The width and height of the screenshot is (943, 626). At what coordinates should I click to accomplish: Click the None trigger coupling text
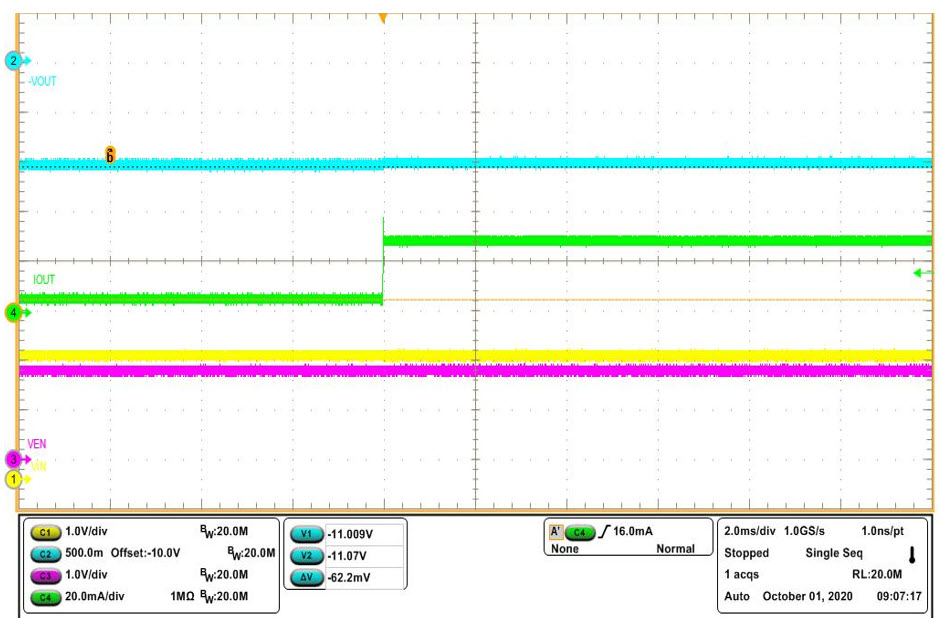pyautogui.click(x=565, y=548)
